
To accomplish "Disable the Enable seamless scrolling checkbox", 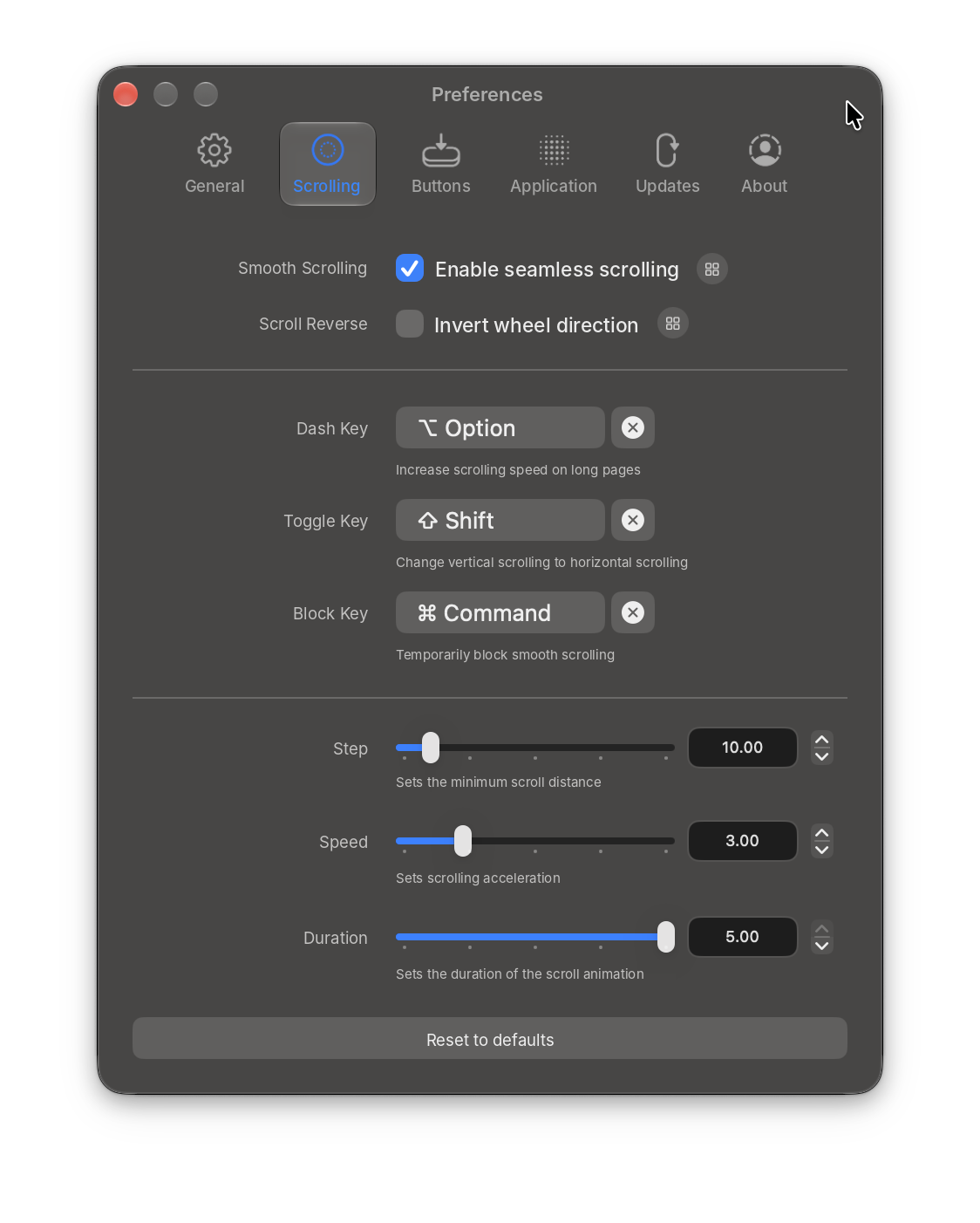I will (x=410, y=269).
